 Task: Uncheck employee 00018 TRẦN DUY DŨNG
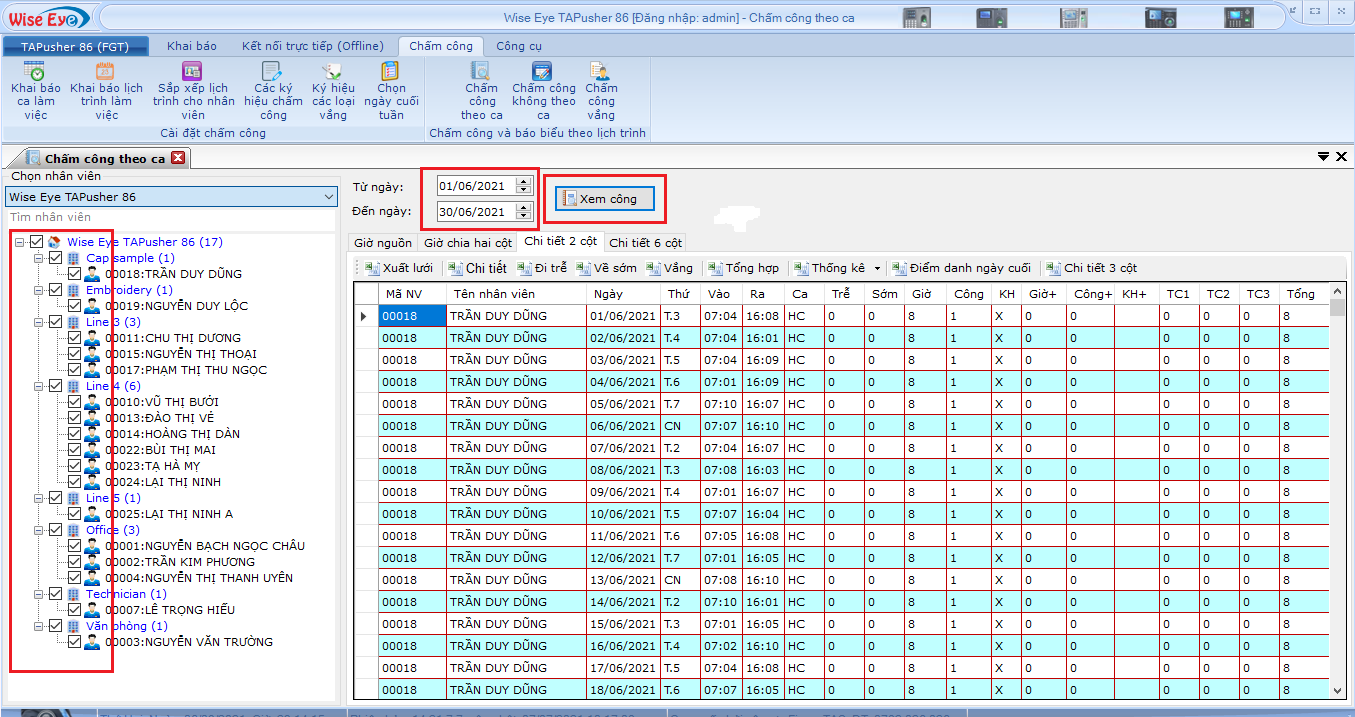click(74, 274)
